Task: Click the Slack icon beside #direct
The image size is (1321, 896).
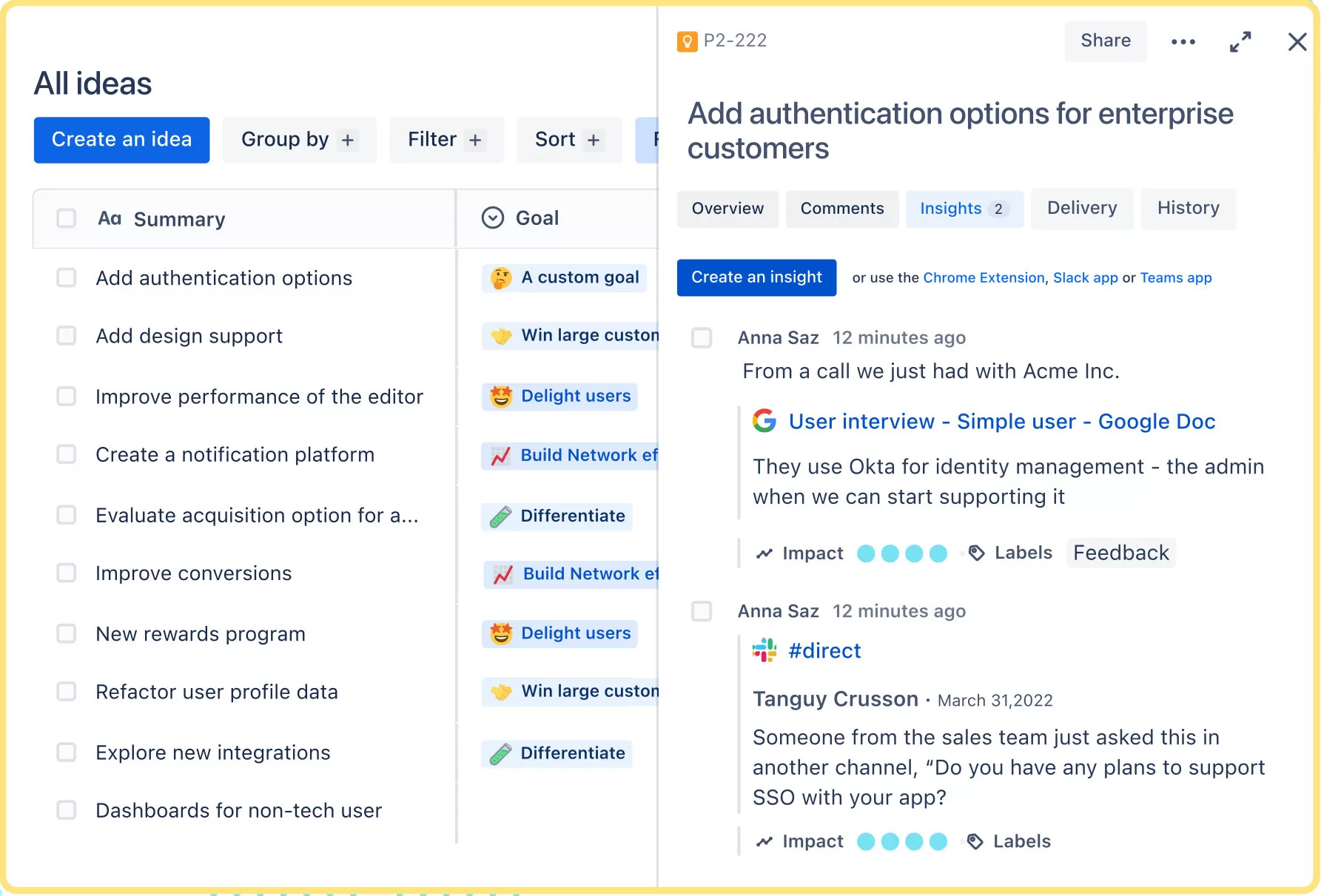Action: pos(764,650)
